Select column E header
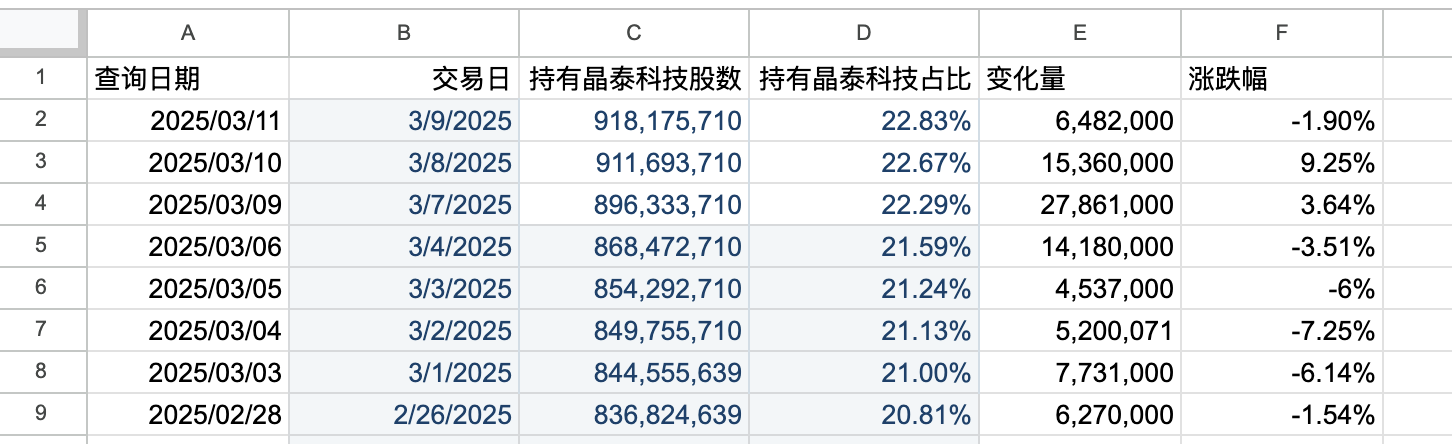This screenshot has width=1452, height=444. tap(1079, 33)
